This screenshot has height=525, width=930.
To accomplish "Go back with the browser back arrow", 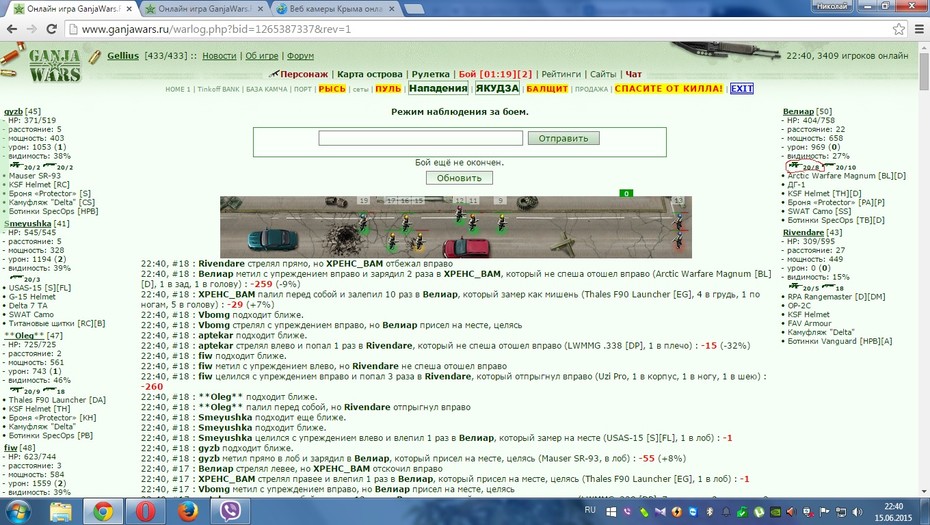I will pyautogui.click(x=12, y=29).
